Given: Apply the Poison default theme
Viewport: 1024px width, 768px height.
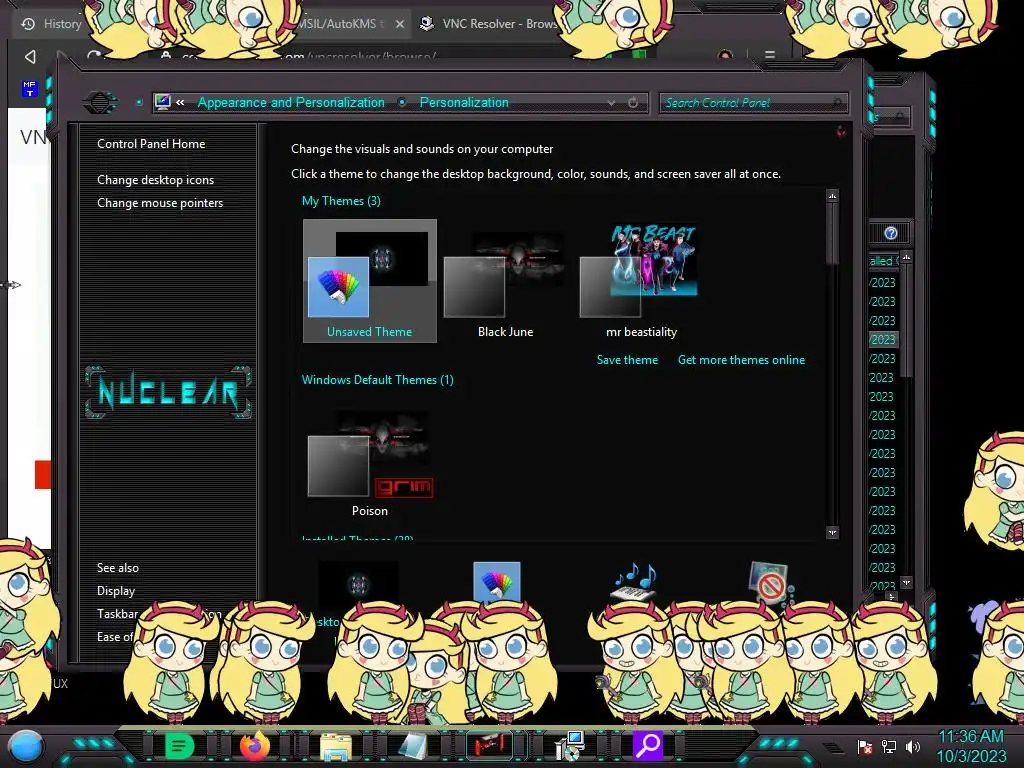Looking at the screenshot, I should [370, 462].
